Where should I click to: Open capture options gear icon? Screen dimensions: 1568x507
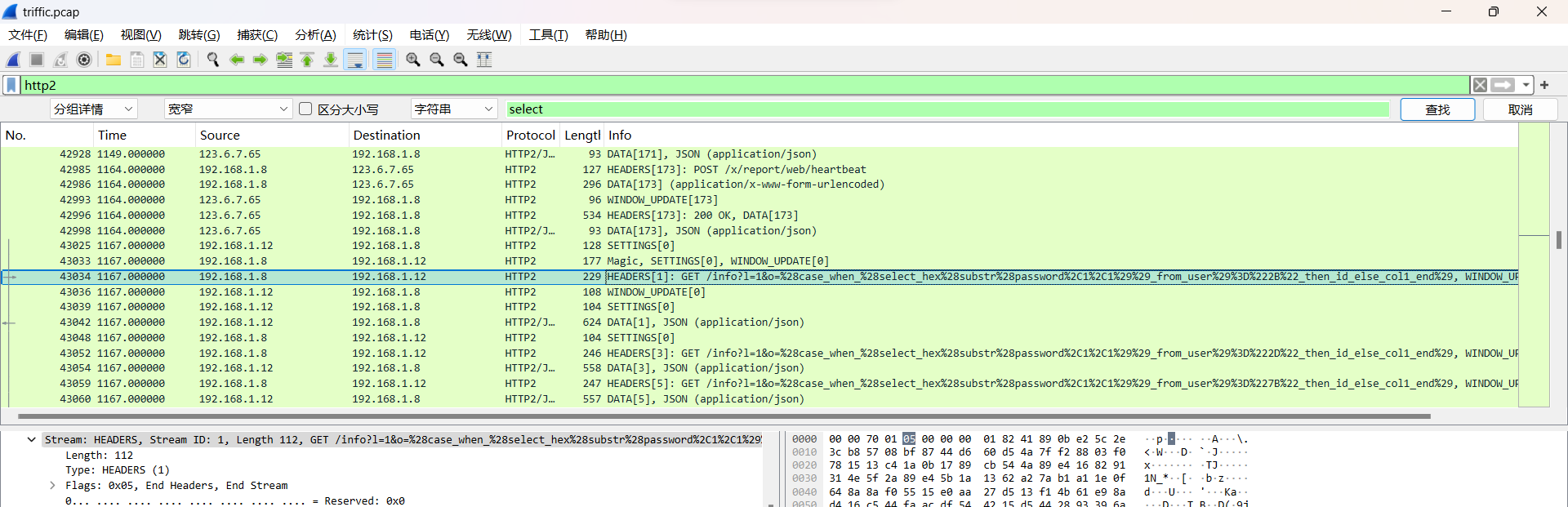(x=84, y=60)
